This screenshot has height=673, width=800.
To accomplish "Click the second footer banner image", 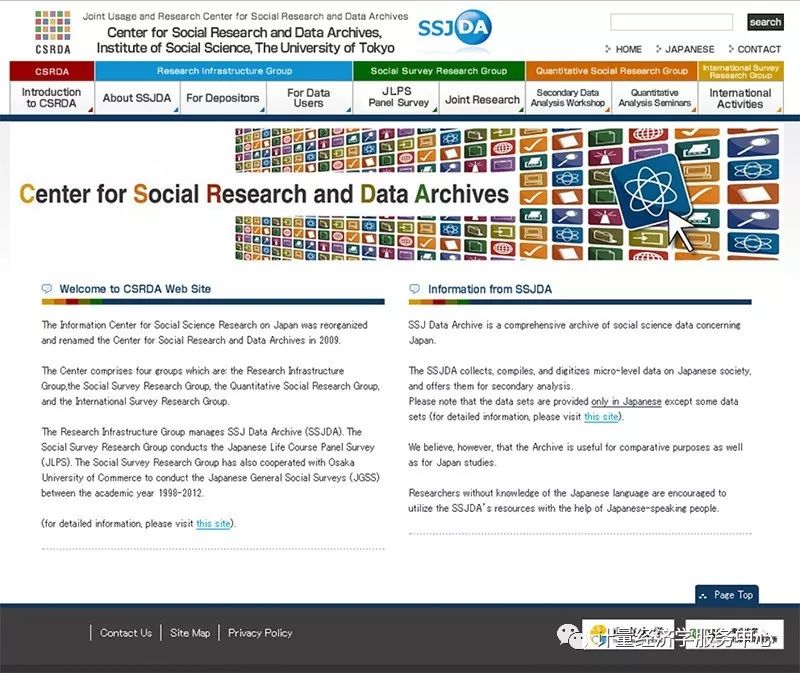I will pyautogui.click(x=734, y=634).
